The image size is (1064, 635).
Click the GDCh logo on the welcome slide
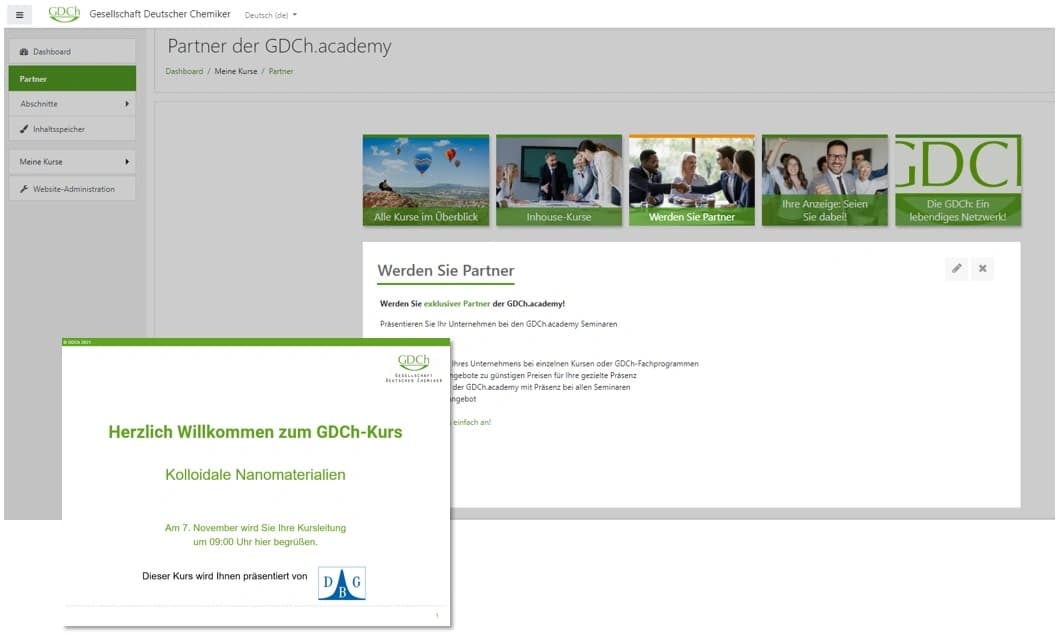(413, 368)
